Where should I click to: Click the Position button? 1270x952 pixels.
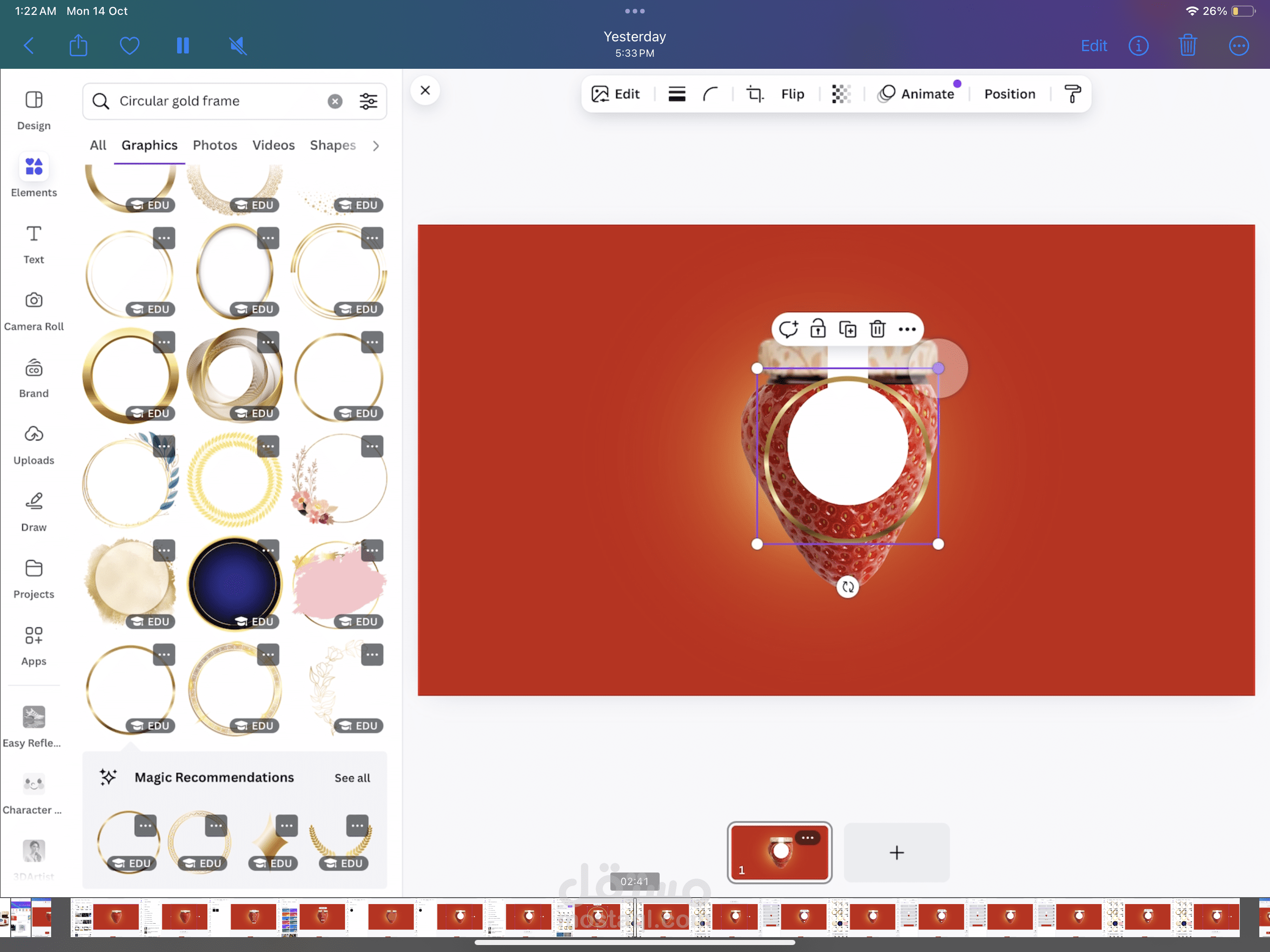pyautogui.click(x=1009, y=93)
